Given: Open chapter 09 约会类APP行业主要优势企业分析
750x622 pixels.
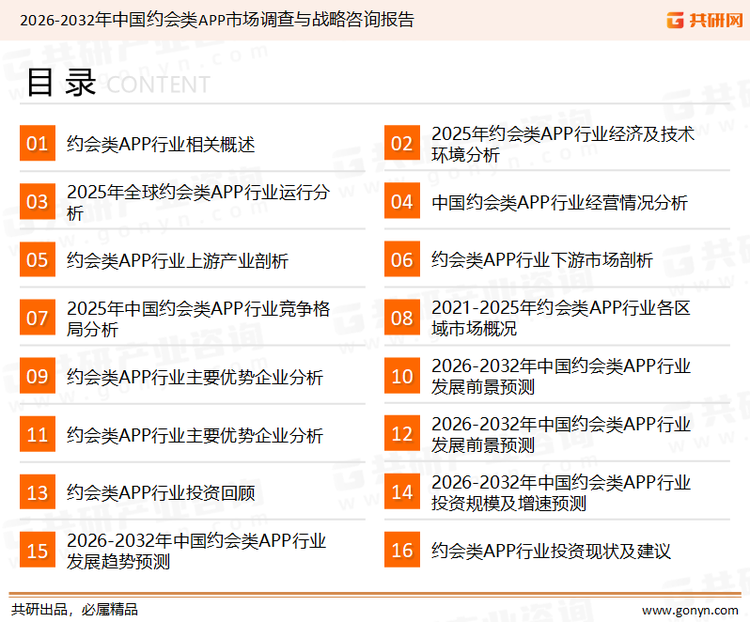Looking at the screenshot, I should coord(195,377).
